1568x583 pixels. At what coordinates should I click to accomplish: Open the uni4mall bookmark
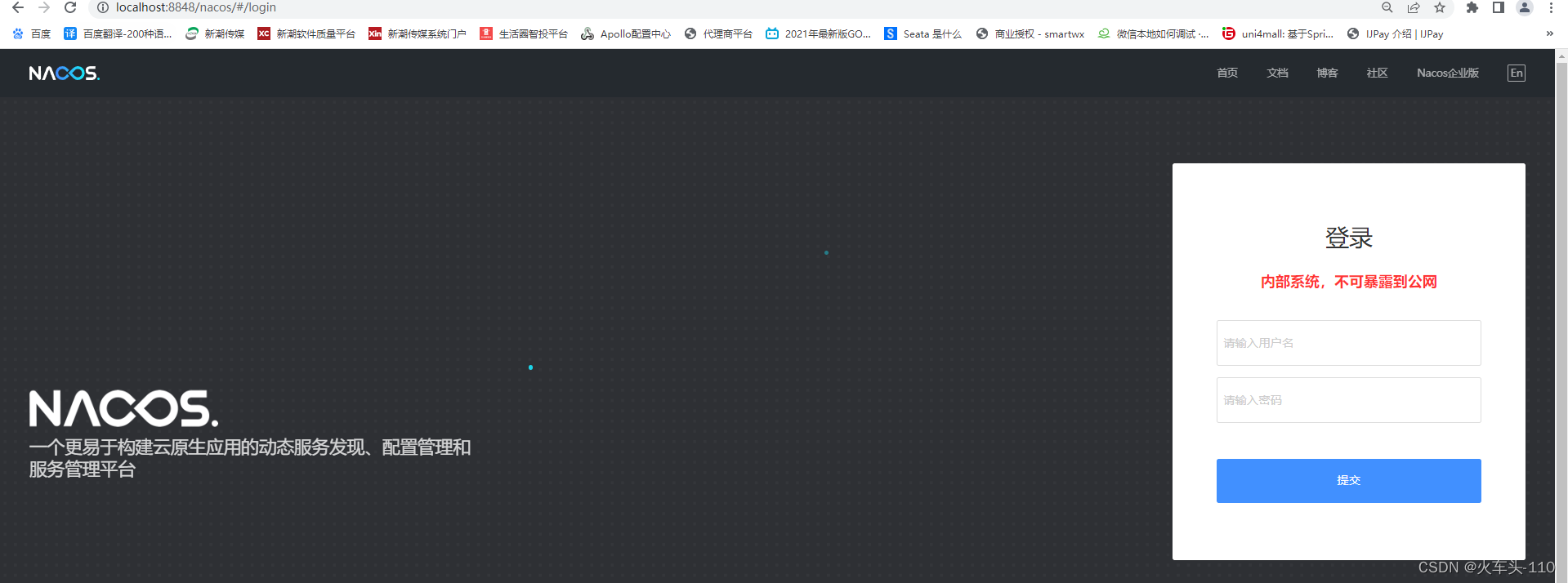point(1278,33)
